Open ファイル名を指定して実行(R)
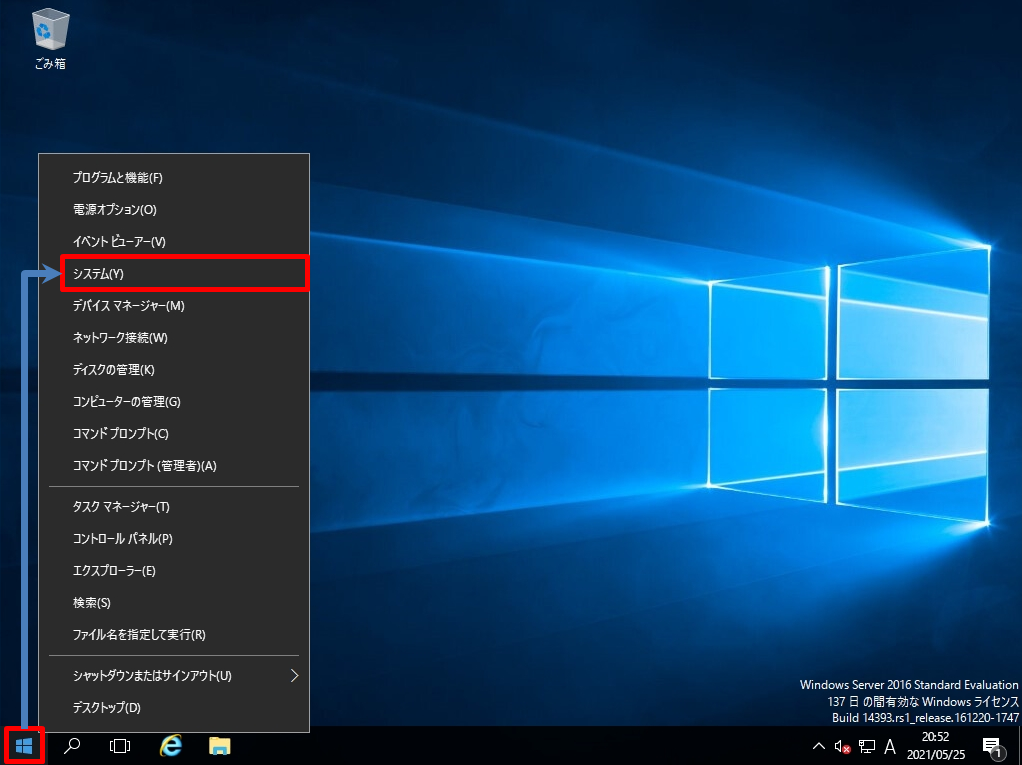This screenshot has width=1022, height=765. pos(174,634)
